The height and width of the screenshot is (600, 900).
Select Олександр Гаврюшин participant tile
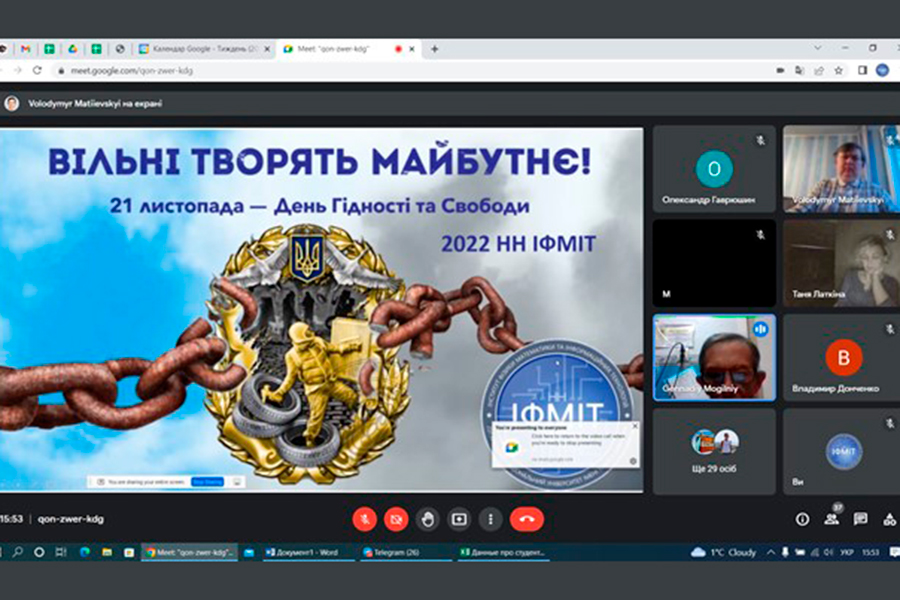pos(714,169)
